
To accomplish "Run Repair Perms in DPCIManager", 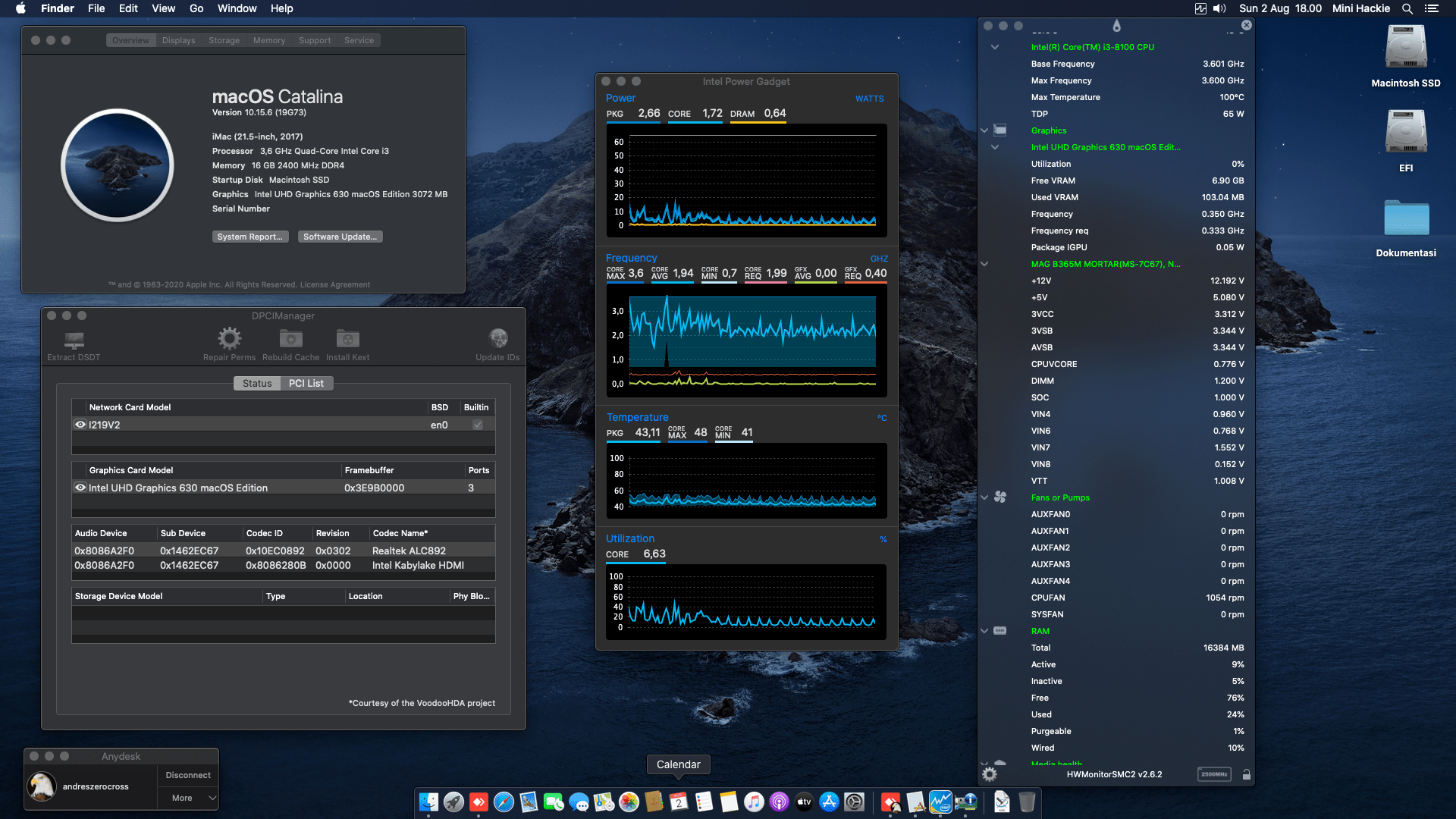I will tap(229, 343).
